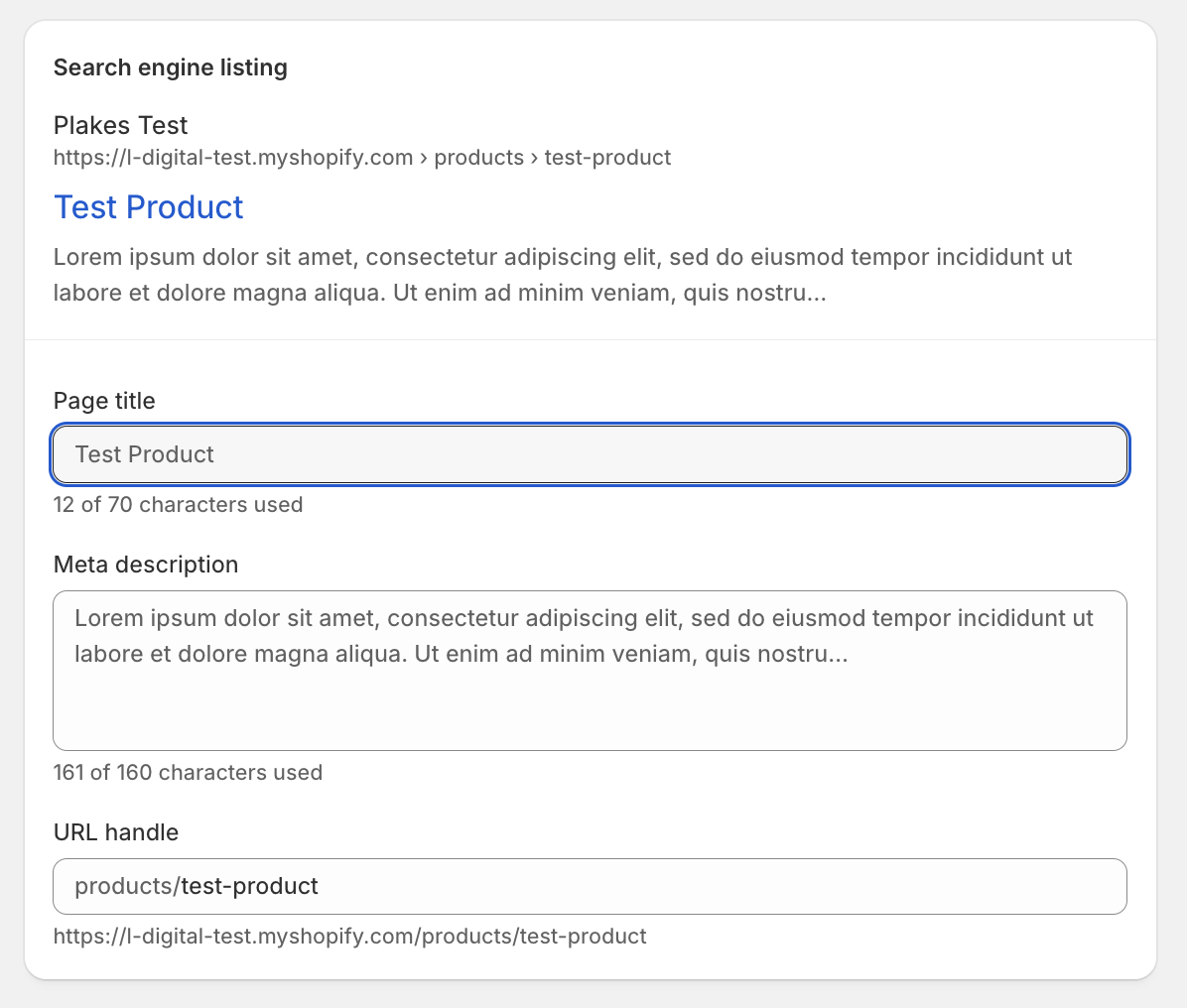Click the full product URL below URL handle
Screen dimensions: 1187x1008
349,936
